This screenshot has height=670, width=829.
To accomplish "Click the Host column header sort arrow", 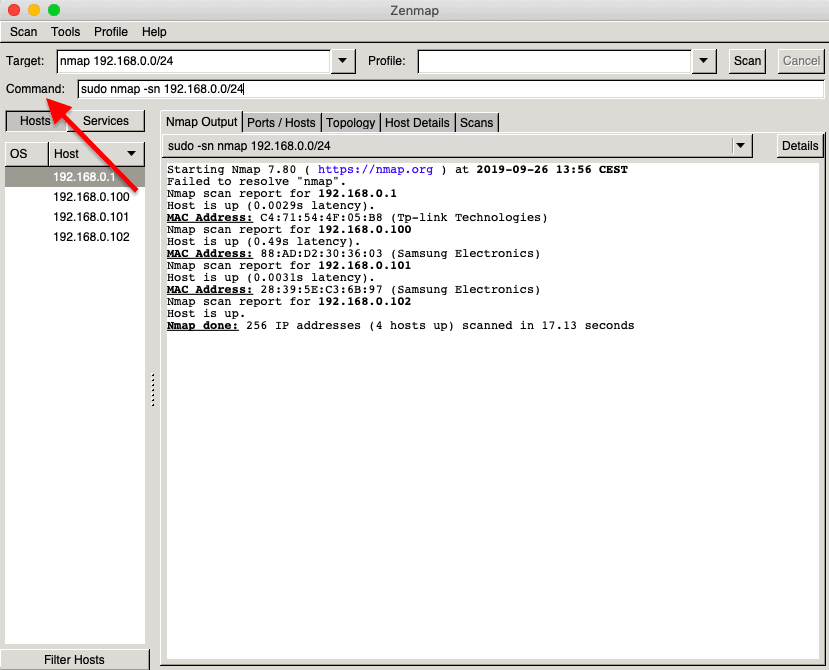I will 131,153.
